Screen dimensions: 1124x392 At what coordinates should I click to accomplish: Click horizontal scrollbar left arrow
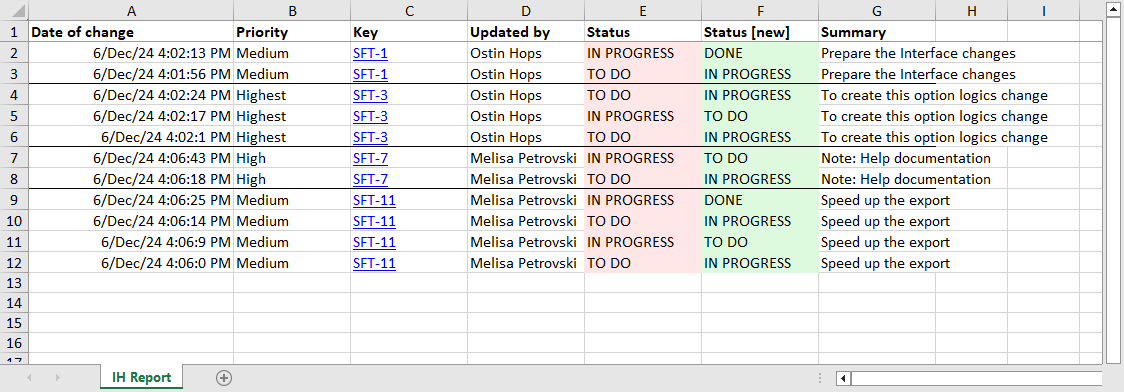click(844, 378)
